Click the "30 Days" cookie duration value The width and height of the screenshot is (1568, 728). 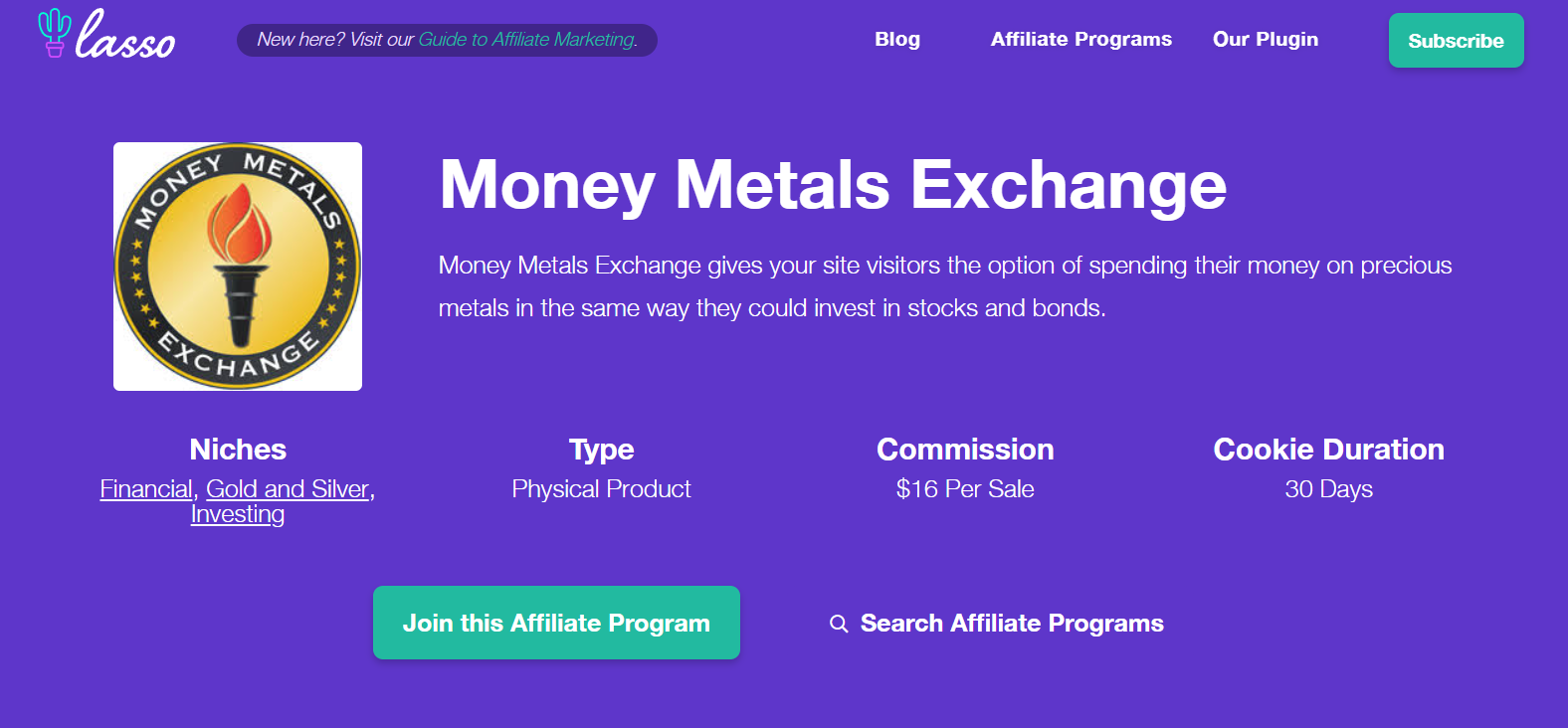tap(1328, 489)
